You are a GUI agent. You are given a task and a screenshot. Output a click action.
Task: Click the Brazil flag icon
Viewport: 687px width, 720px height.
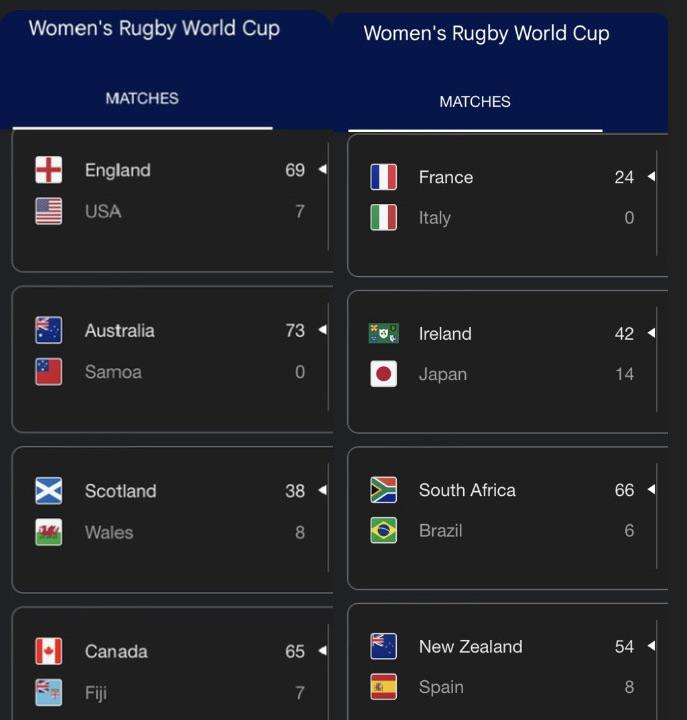383,530
